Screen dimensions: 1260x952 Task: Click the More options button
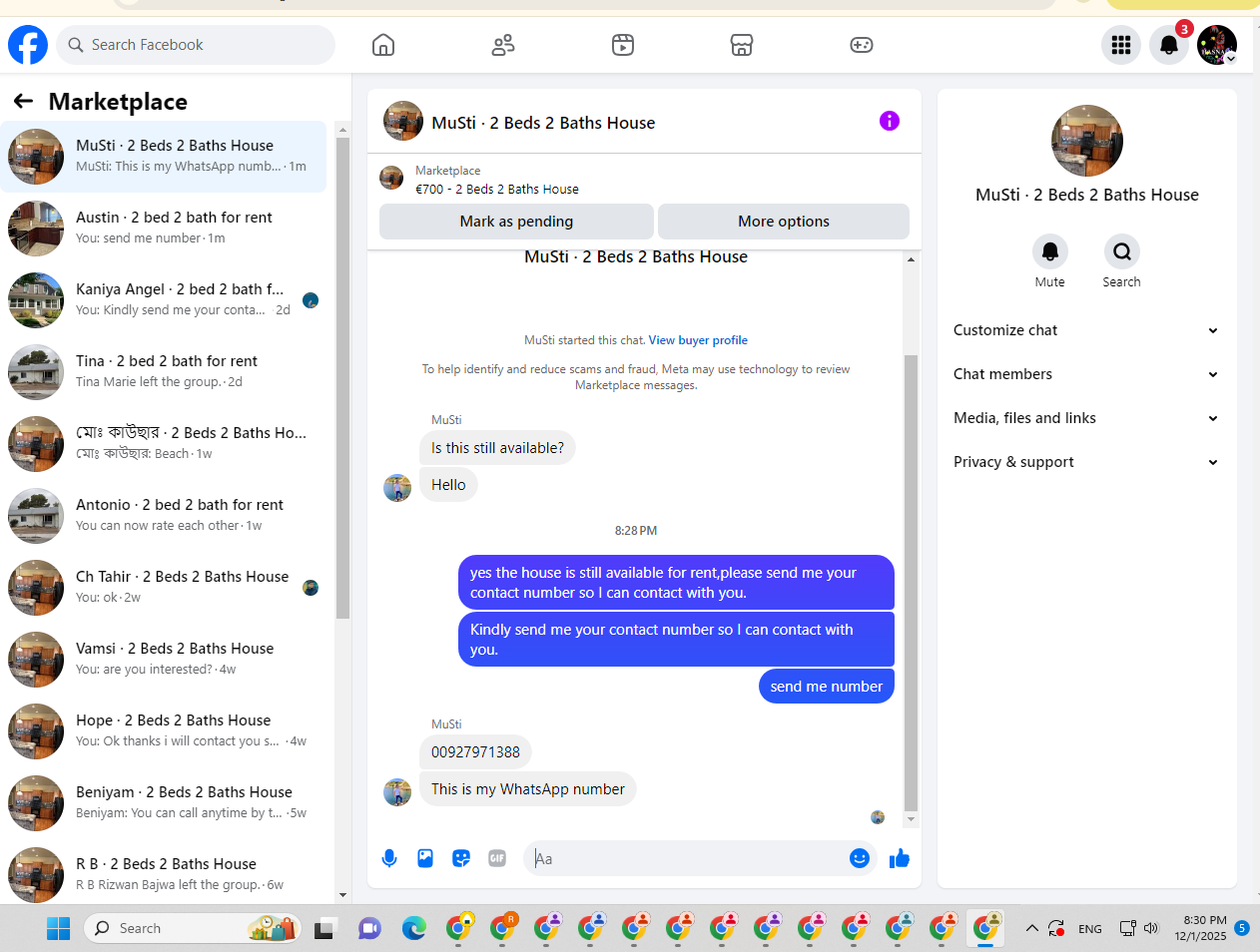(784, 222)
